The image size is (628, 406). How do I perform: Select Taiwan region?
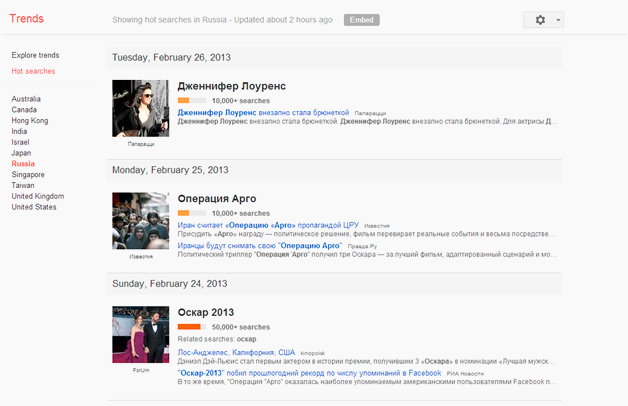tap(23, 185)
